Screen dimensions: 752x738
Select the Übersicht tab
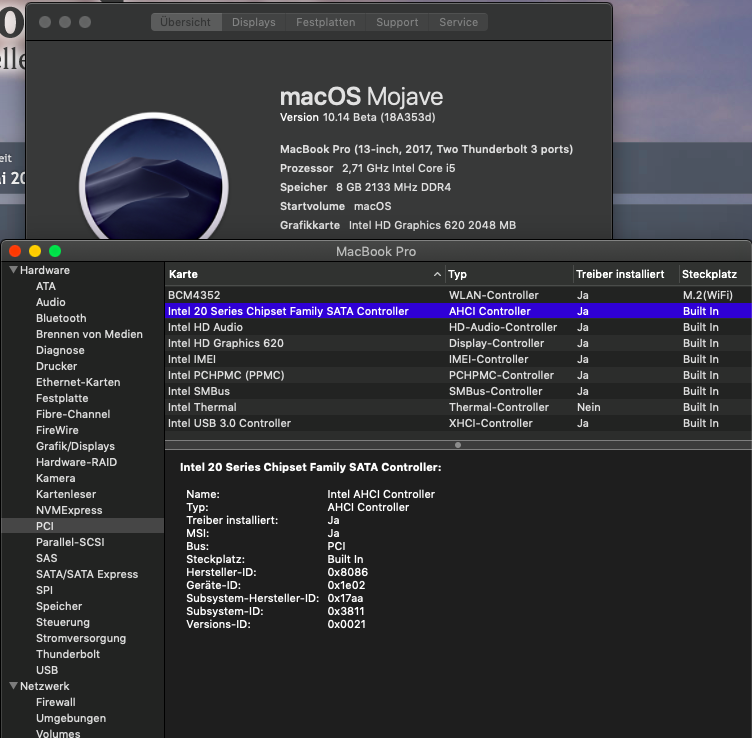185,22
